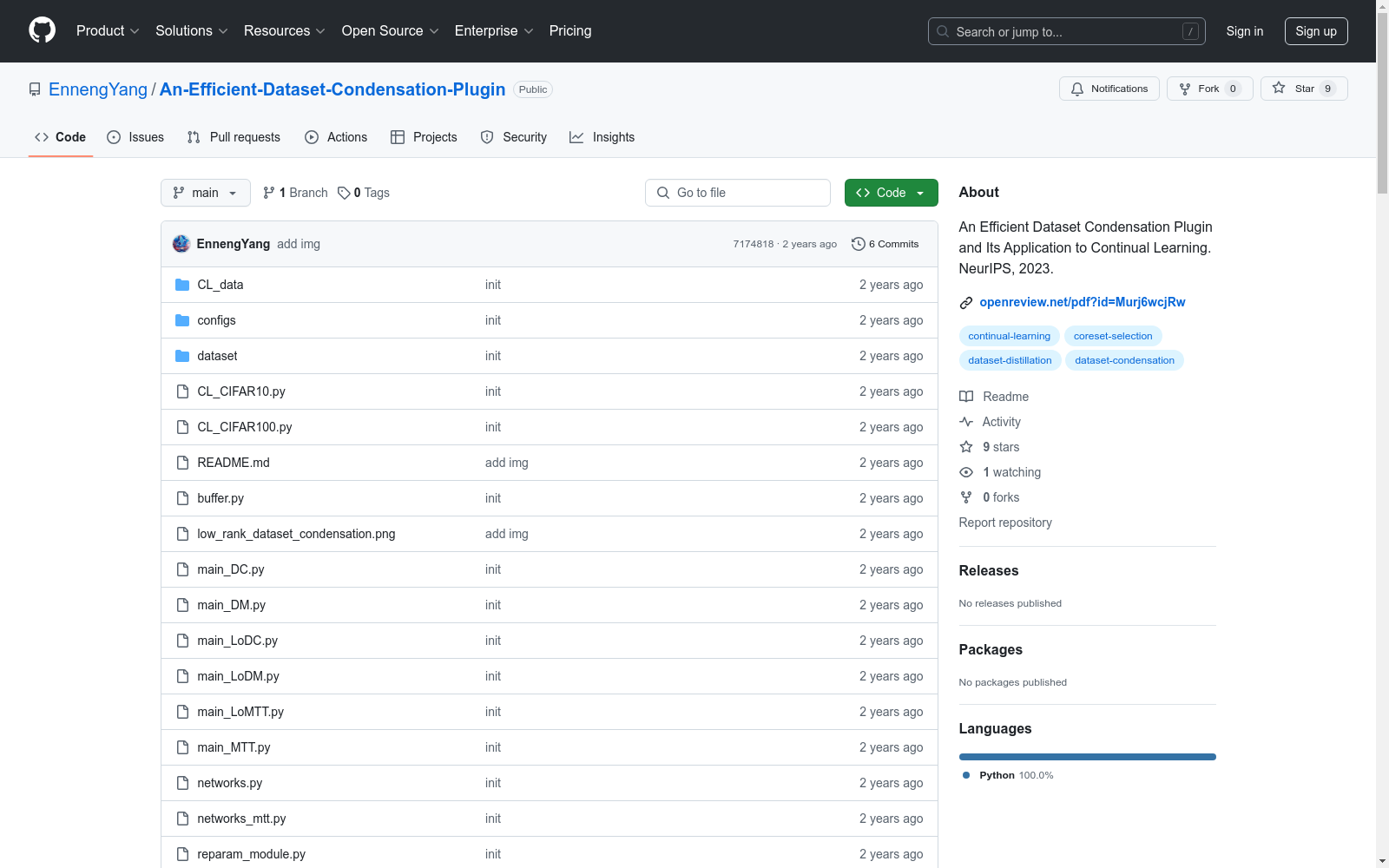
Task: Expand the Product menu
Action: coord(108,31)
